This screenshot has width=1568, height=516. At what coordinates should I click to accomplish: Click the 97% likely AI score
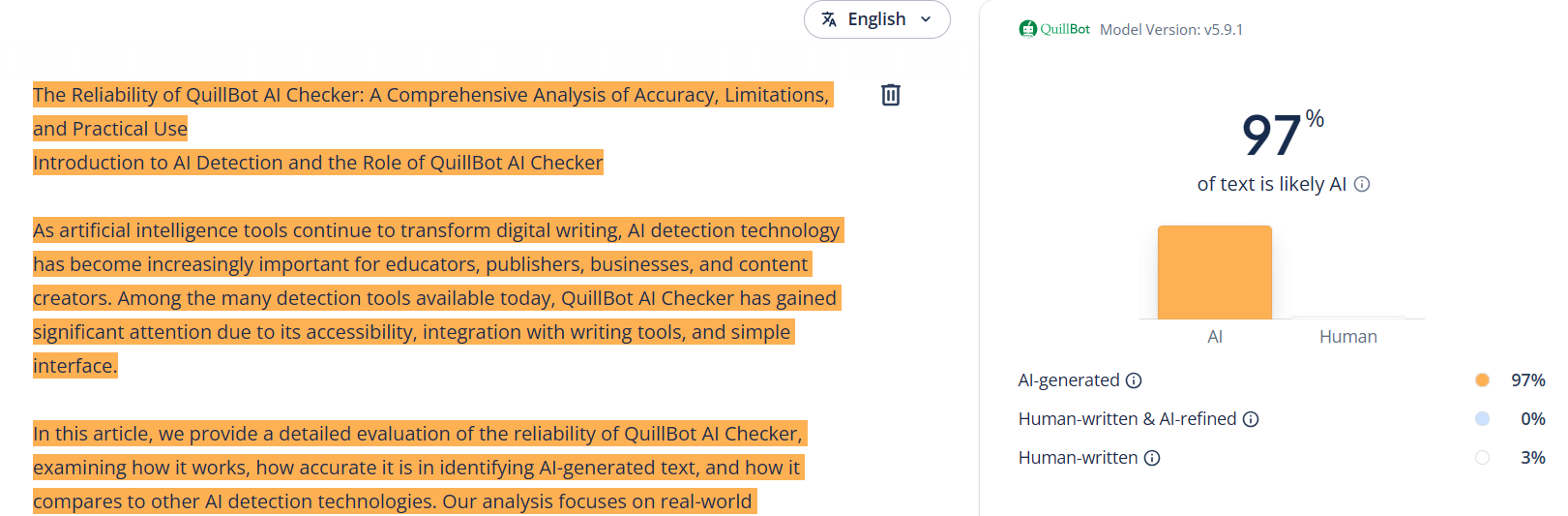[1273, 136]
